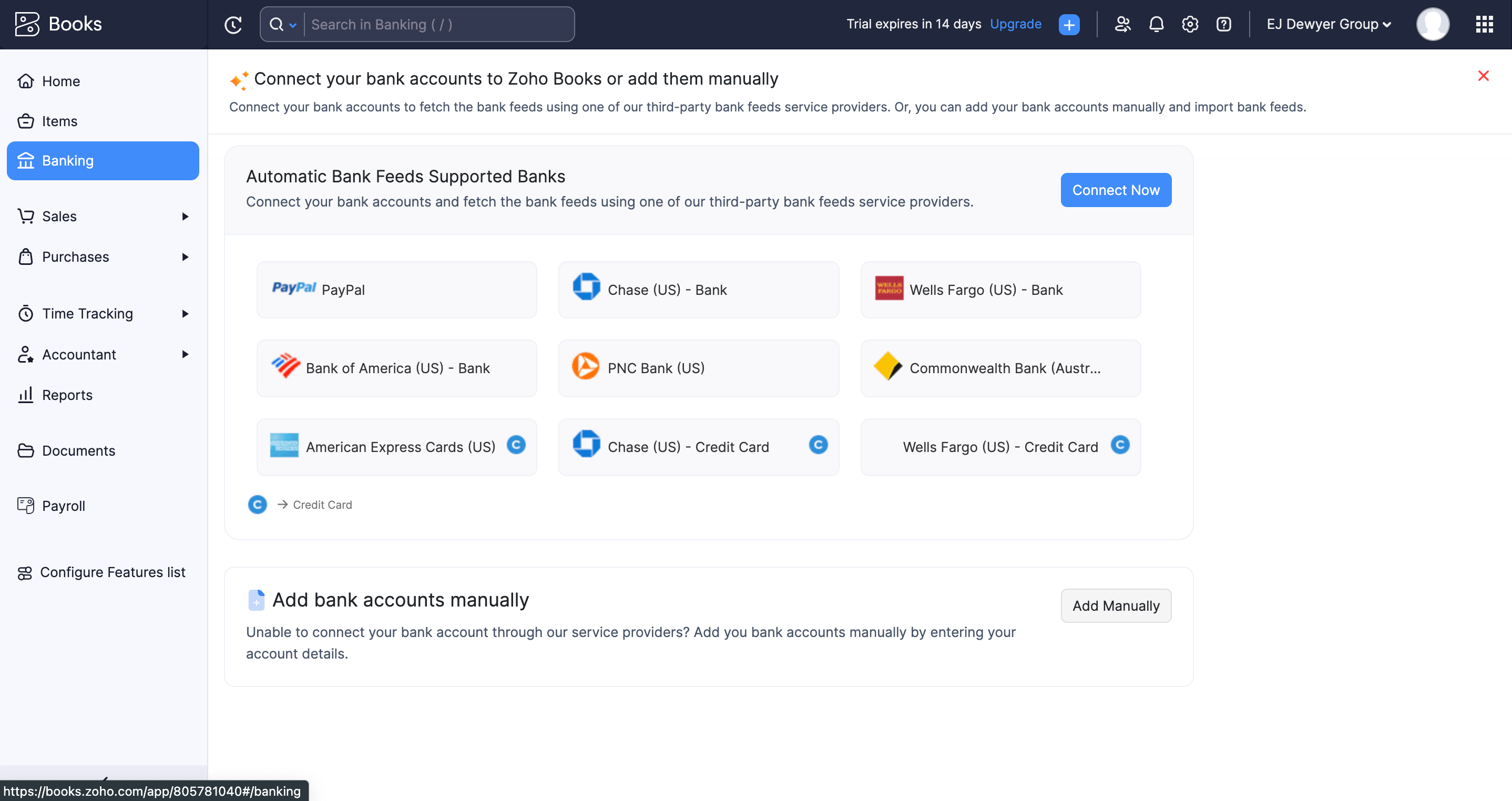Open the search scope dropdown arrow
Image resolution: width=1512 pixels, height=801 pixels.
[292, 25]
